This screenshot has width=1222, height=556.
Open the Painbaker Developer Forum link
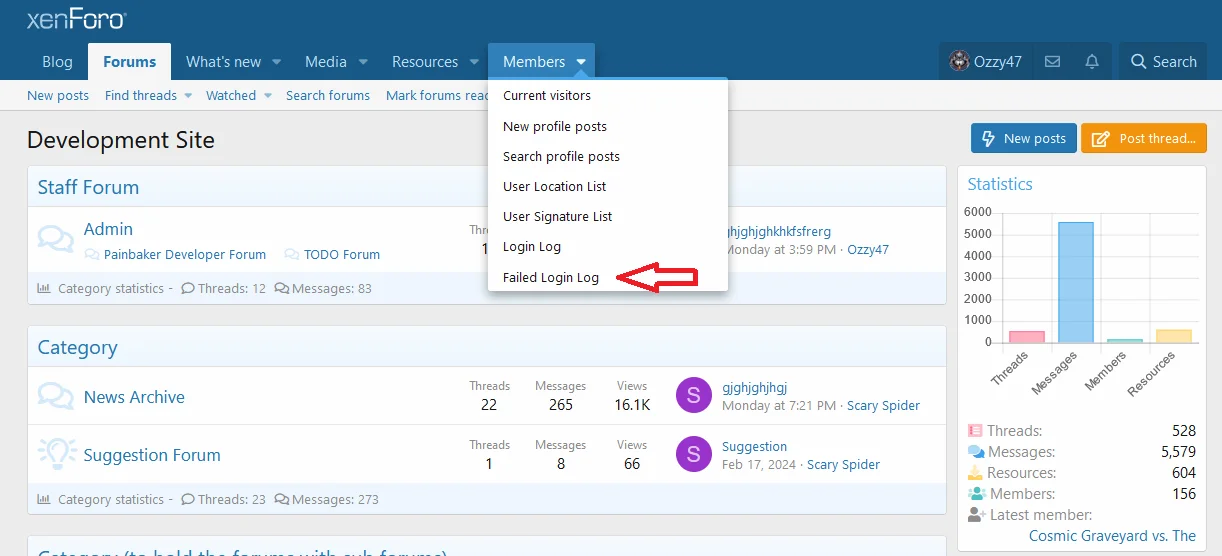tap(185, 255)
